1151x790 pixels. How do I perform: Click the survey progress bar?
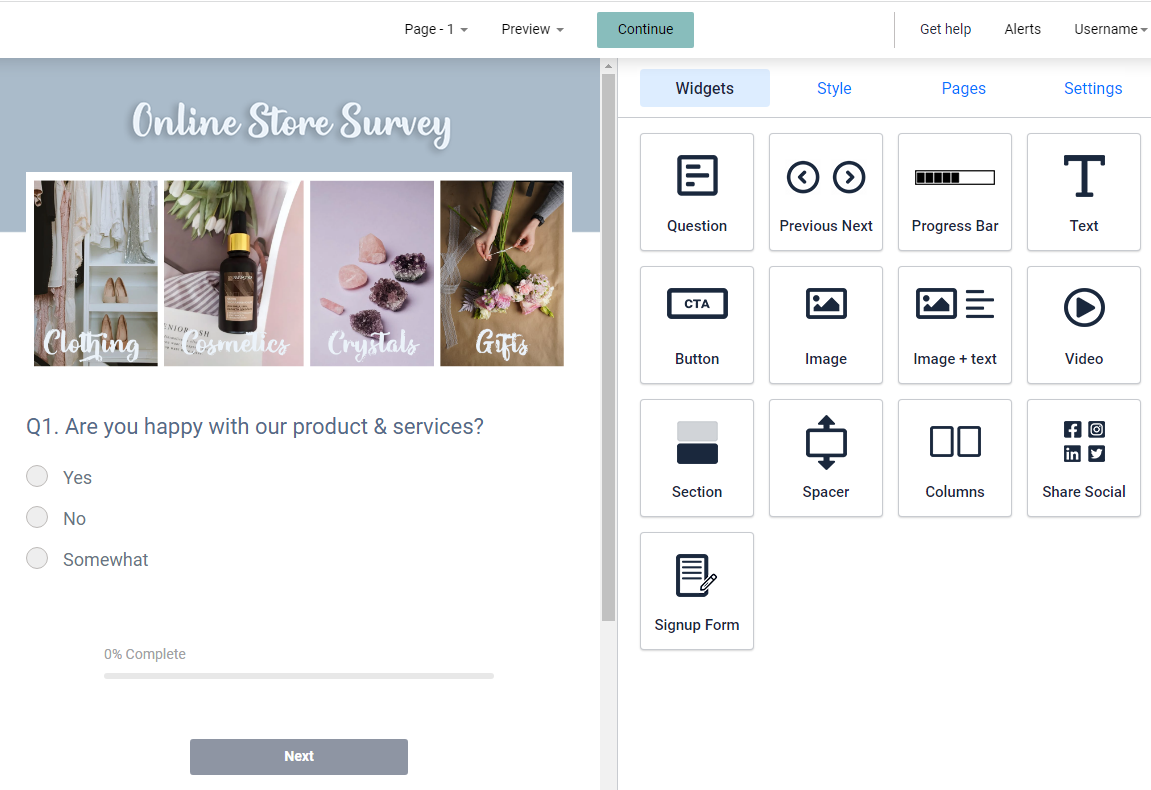tap(299, 675)
